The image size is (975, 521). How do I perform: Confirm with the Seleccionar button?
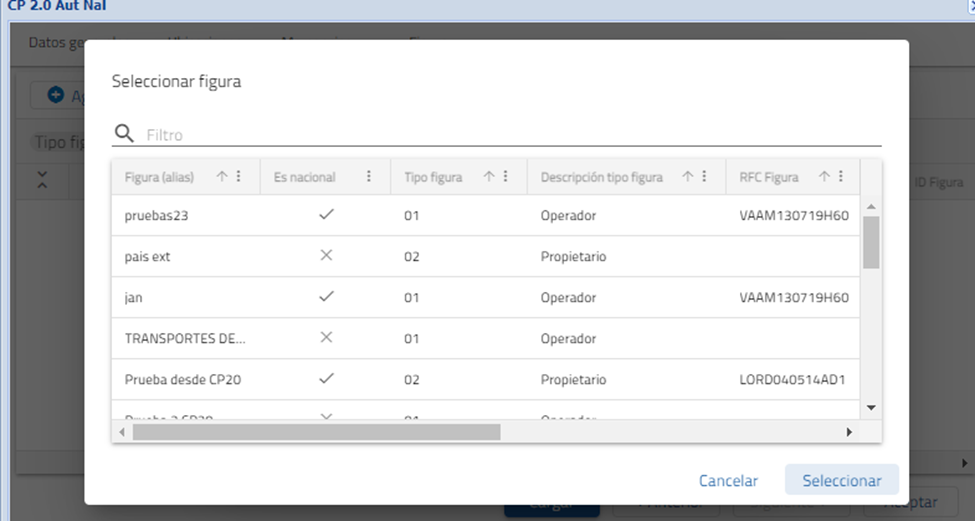[x=841, y=481]
